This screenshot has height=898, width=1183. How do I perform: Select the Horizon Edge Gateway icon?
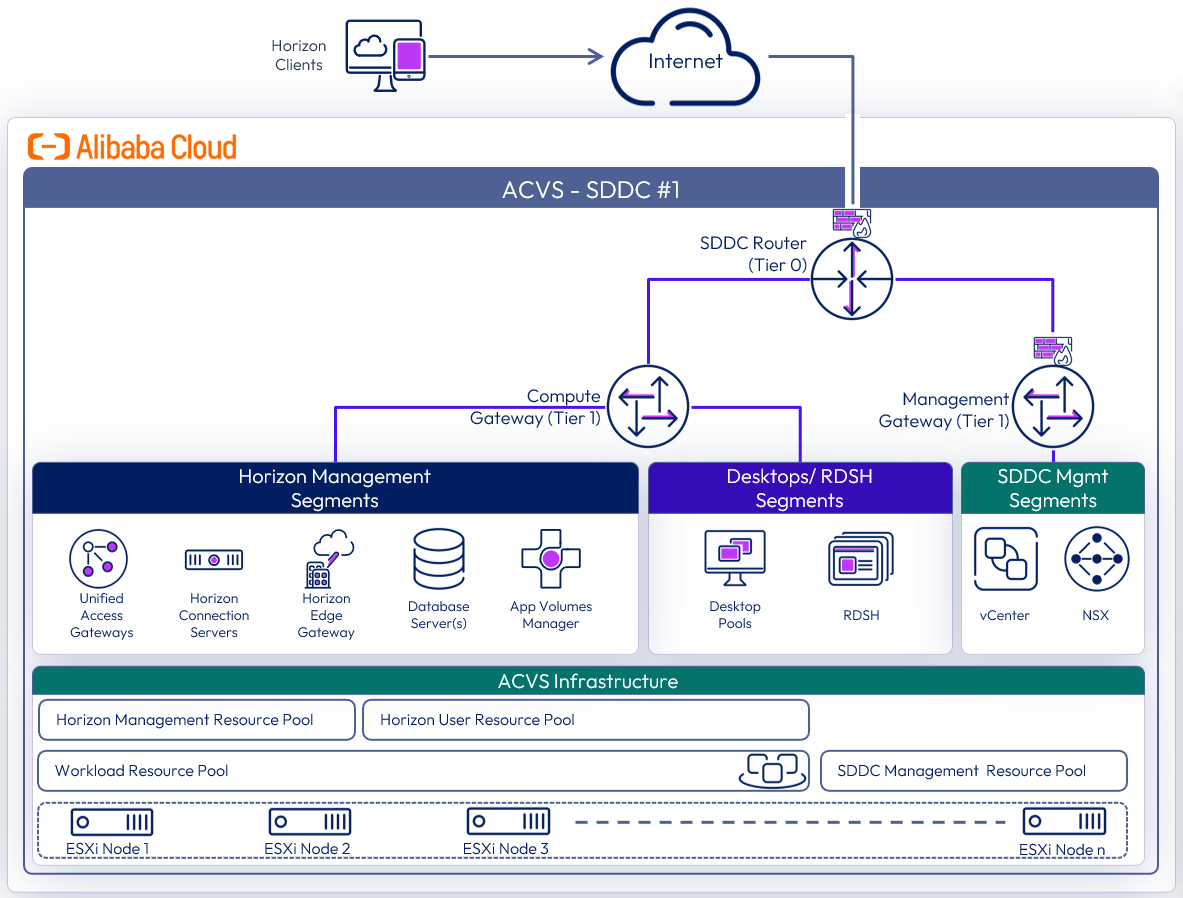click(329, 559)
